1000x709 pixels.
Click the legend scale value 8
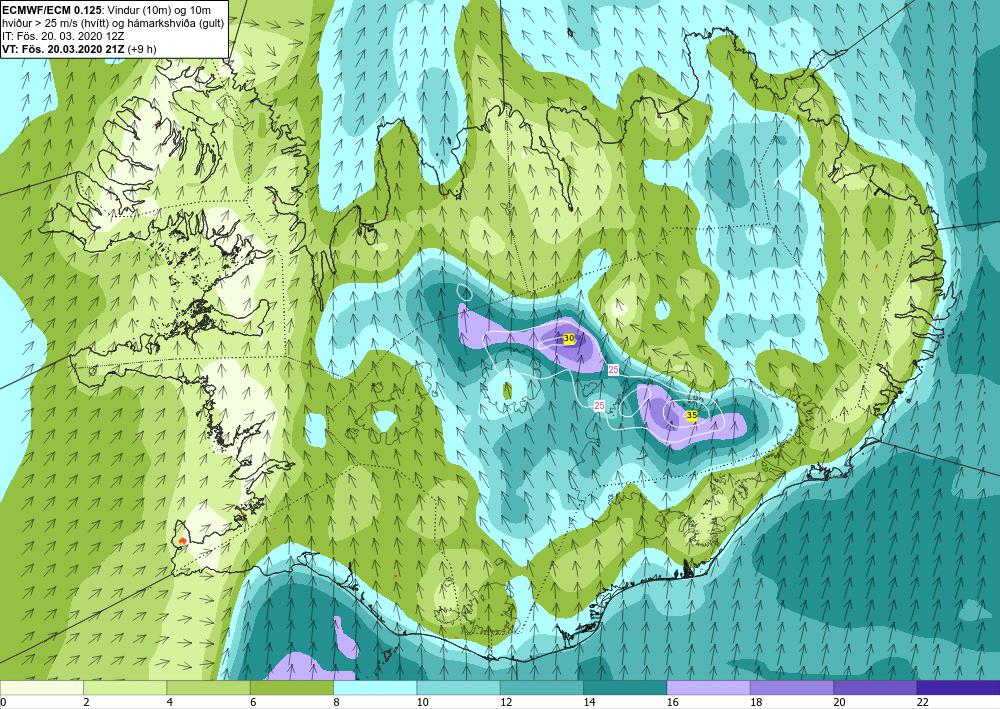(336, 702)
